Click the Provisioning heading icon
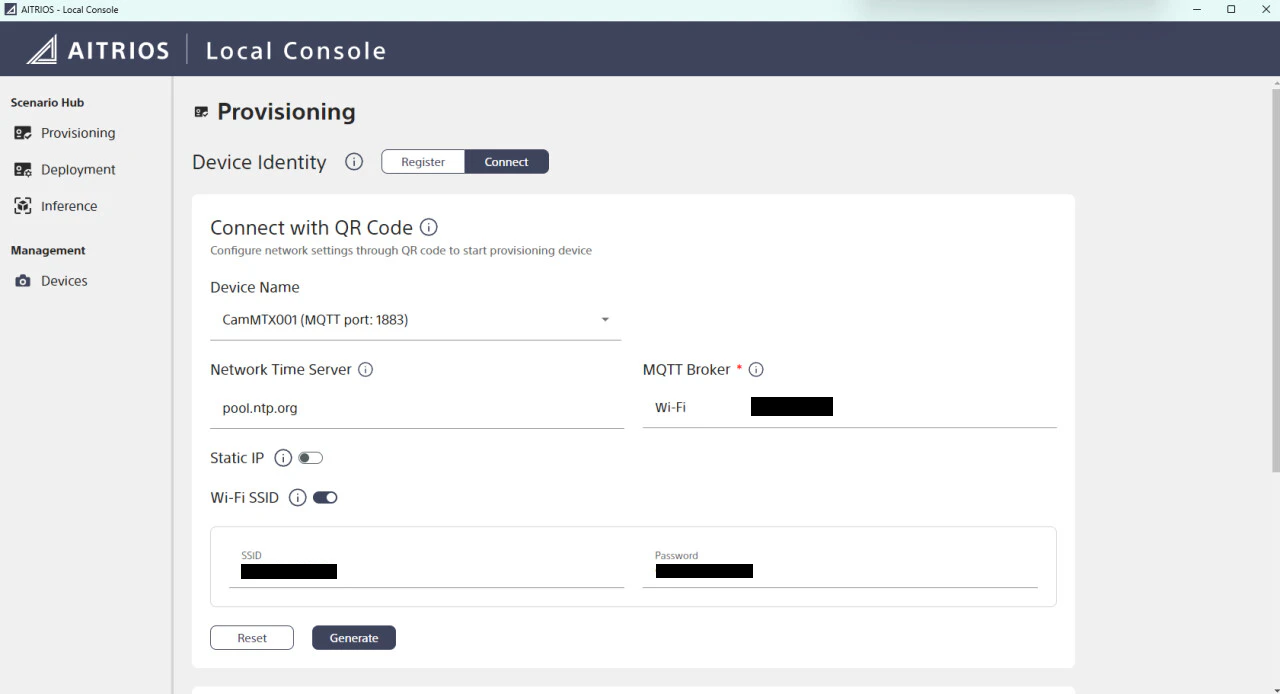This screenshot has height=694, width=1280. [x=201, y=112]
